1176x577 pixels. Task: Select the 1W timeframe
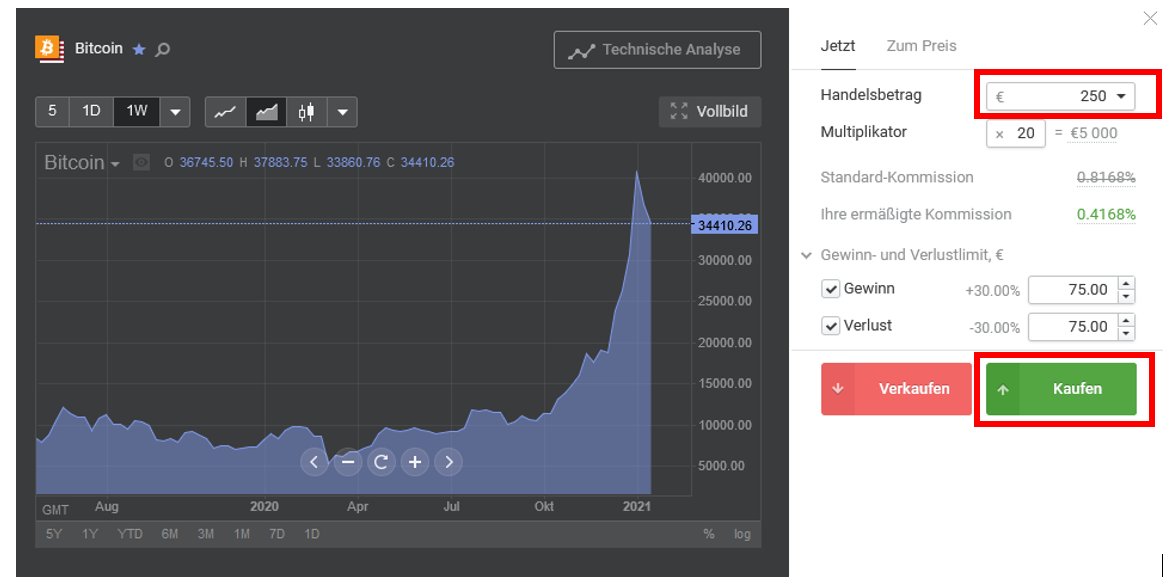point(136,112)
